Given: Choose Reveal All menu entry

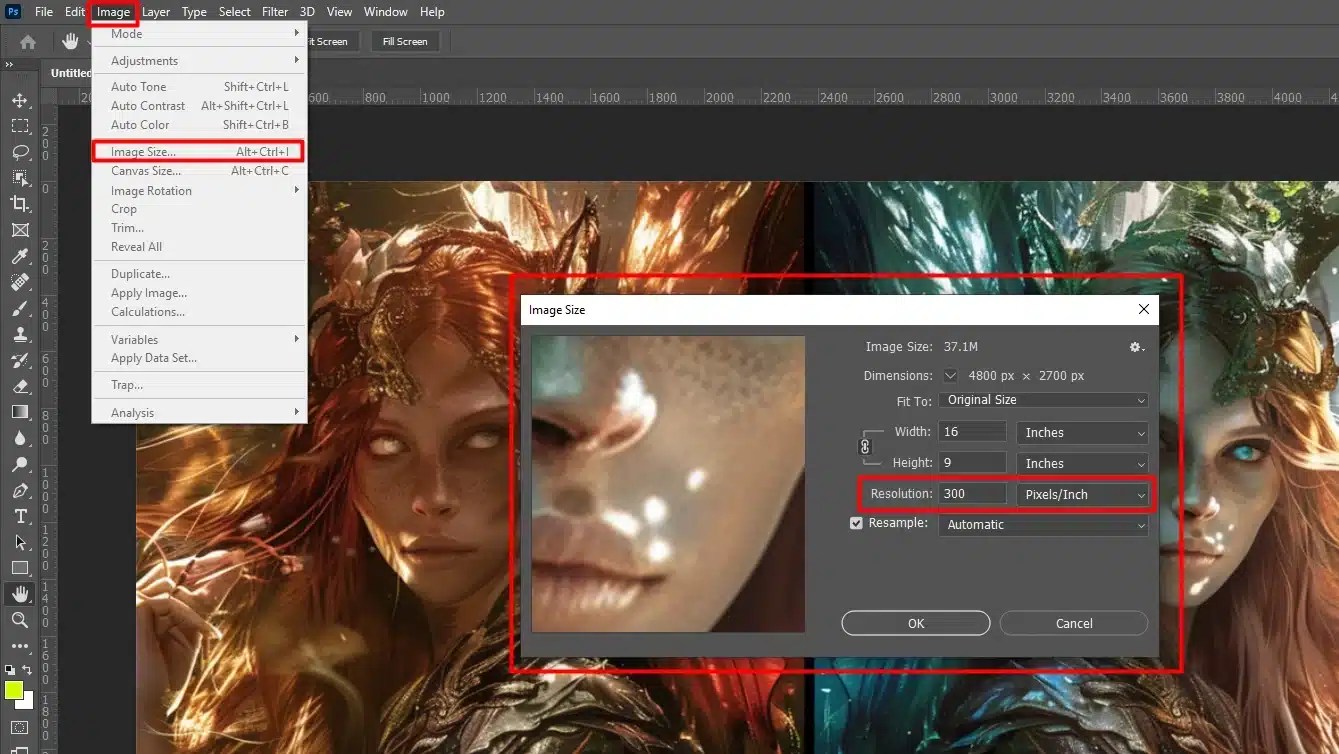Looking at the screenshot, I should point(199,247).
